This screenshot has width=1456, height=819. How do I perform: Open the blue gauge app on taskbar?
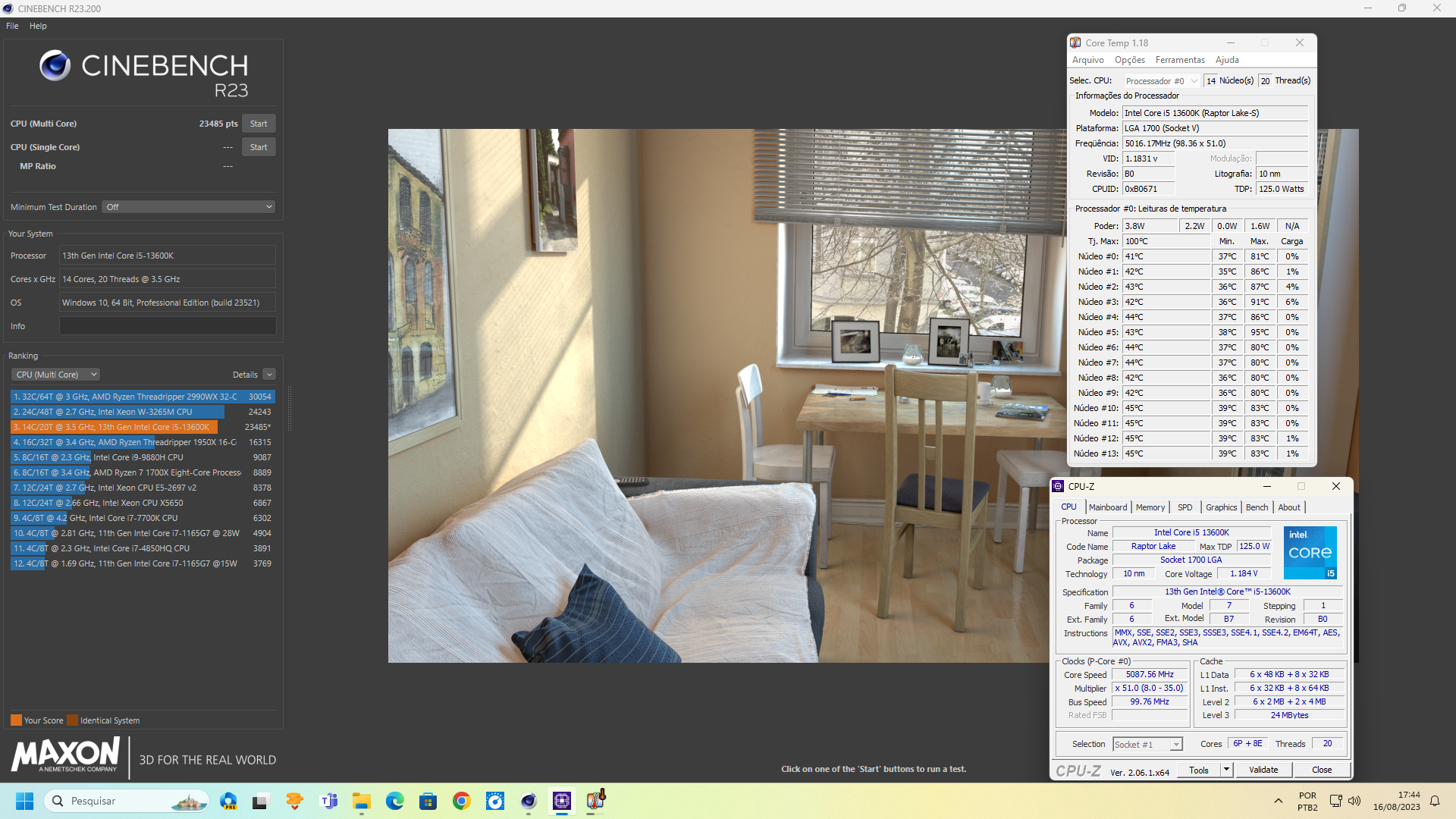pos(495,801)
